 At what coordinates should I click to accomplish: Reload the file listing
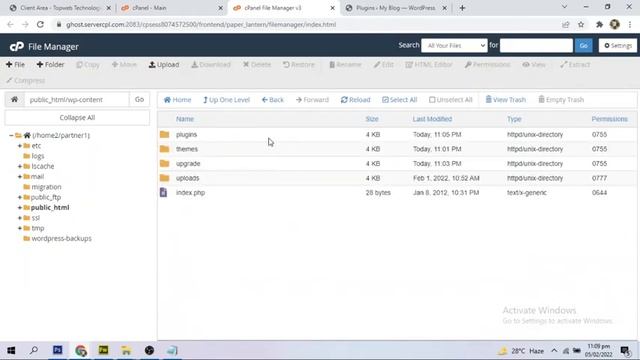pos(356,100)
